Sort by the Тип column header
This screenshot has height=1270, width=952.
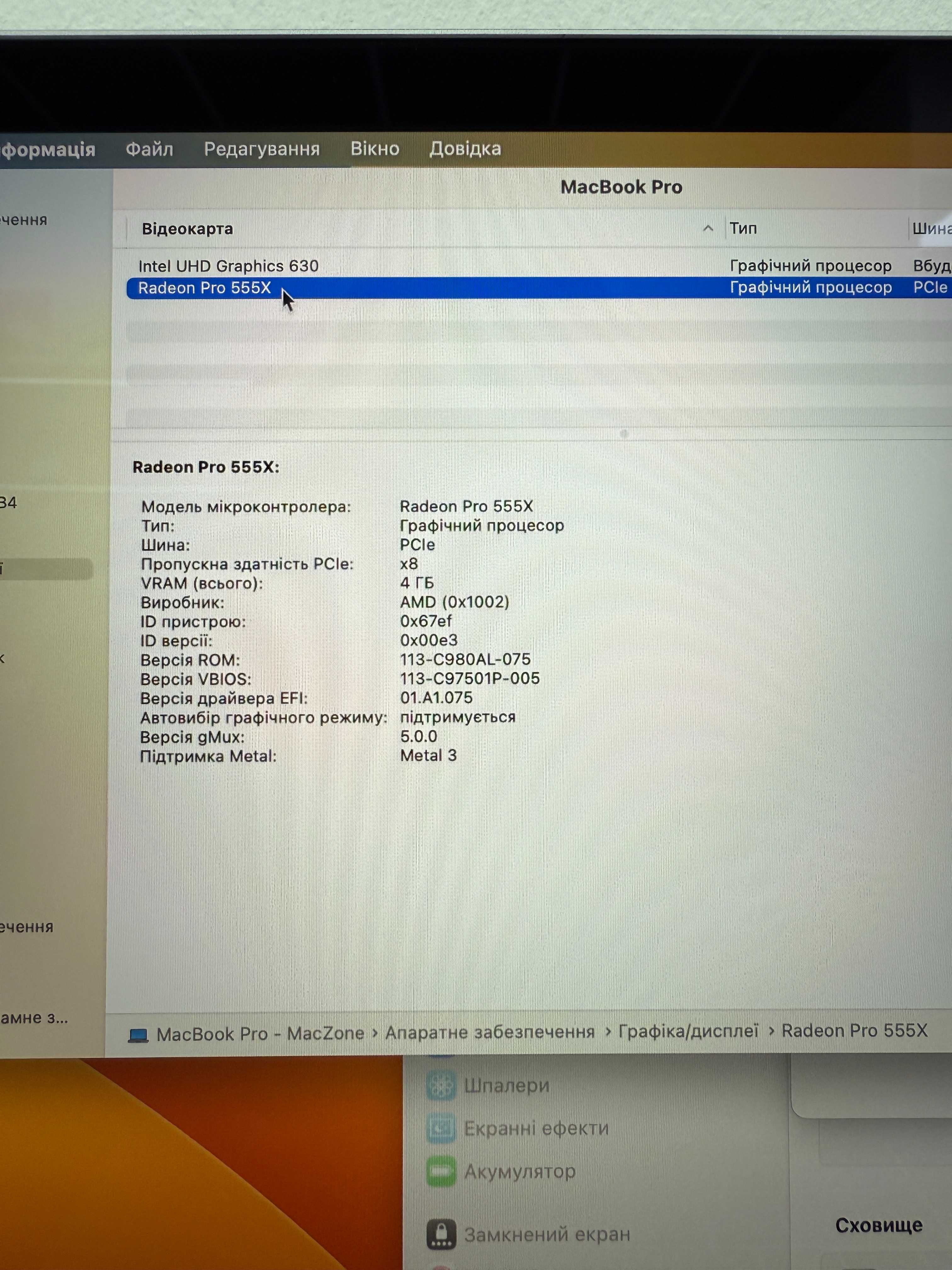[743, 228]
